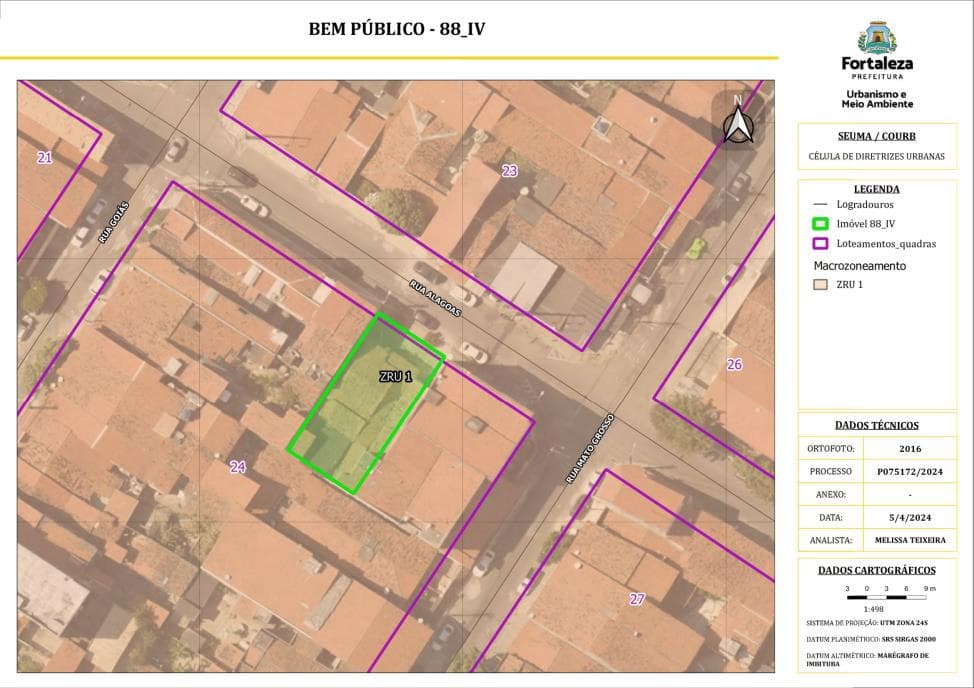Click the "UTM ZONA 24S" projection text
The image size is (974, 688).
(904, 623)
